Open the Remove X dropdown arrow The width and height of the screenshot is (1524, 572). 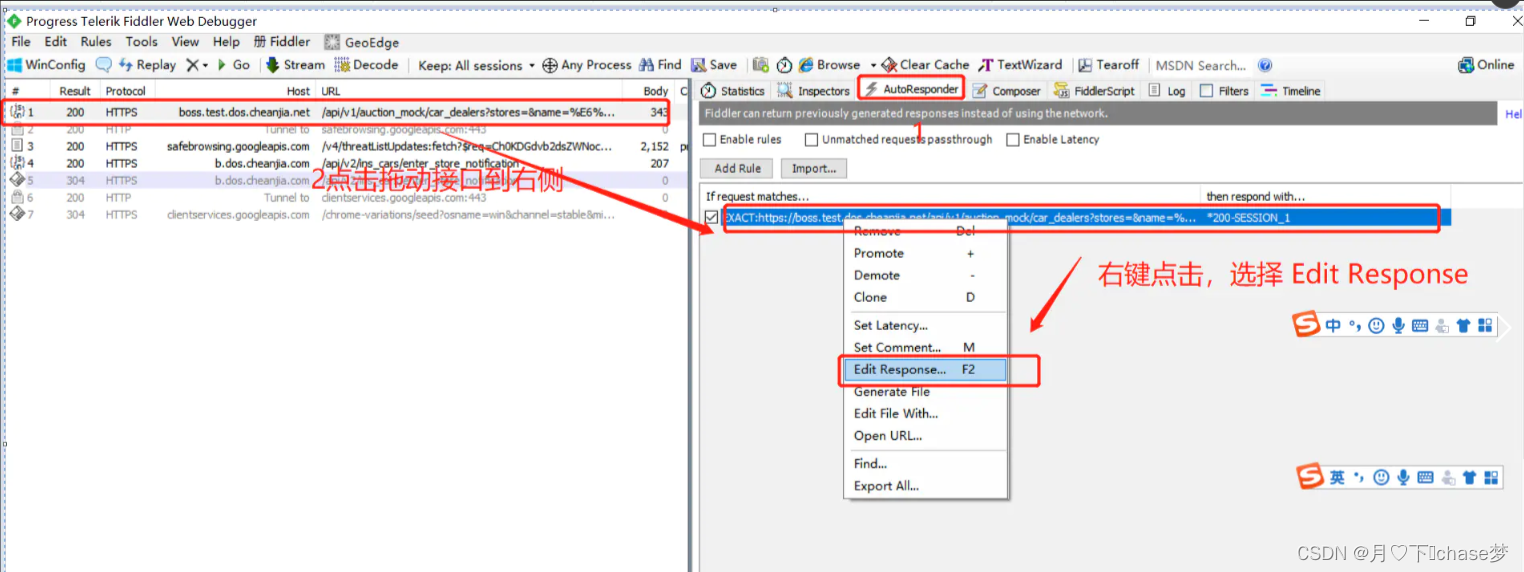[x=205, y=65]
